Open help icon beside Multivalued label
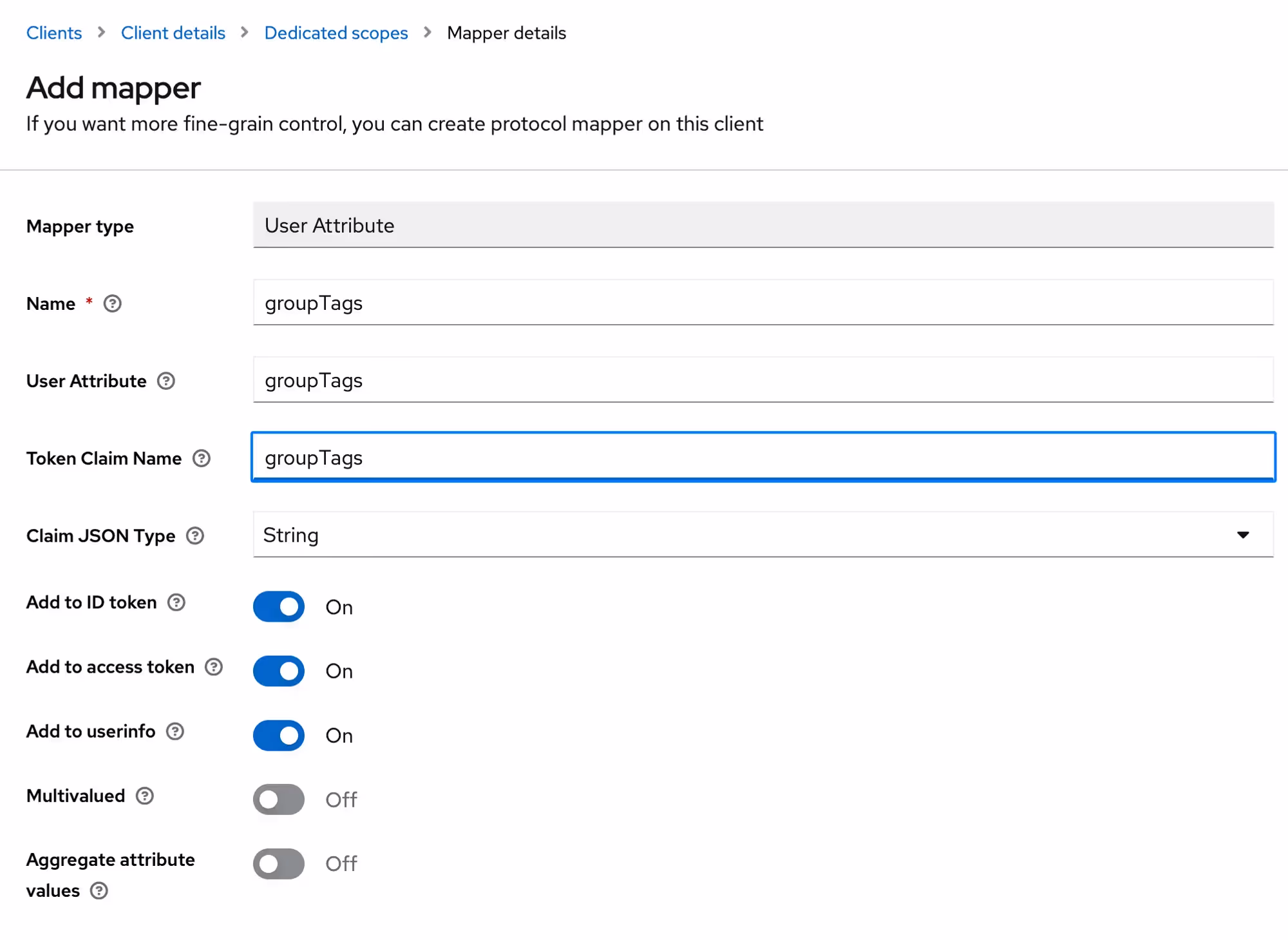Viewport: 1288px width, 940px height. (145, 796)
